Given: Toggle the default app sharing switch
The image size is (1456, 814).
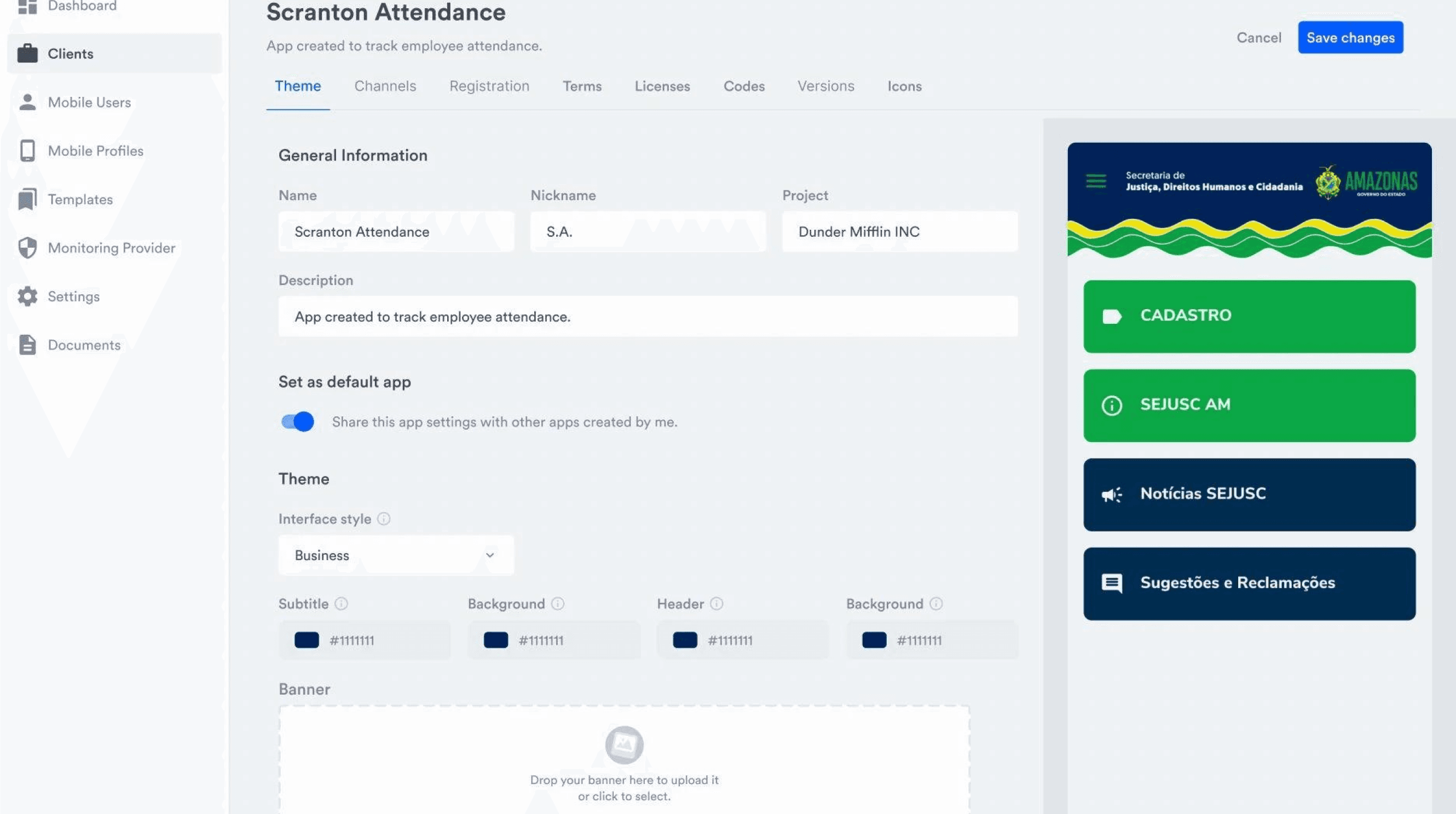Looking at the screenshot, I should coord(297,421).
